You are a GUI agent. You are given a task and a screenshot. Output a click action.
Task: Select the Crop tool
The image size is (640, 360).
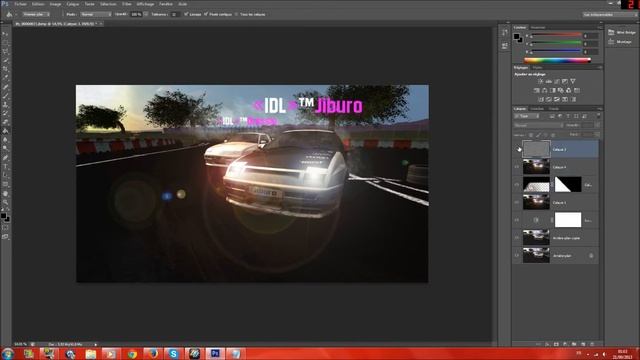[5, 69]
